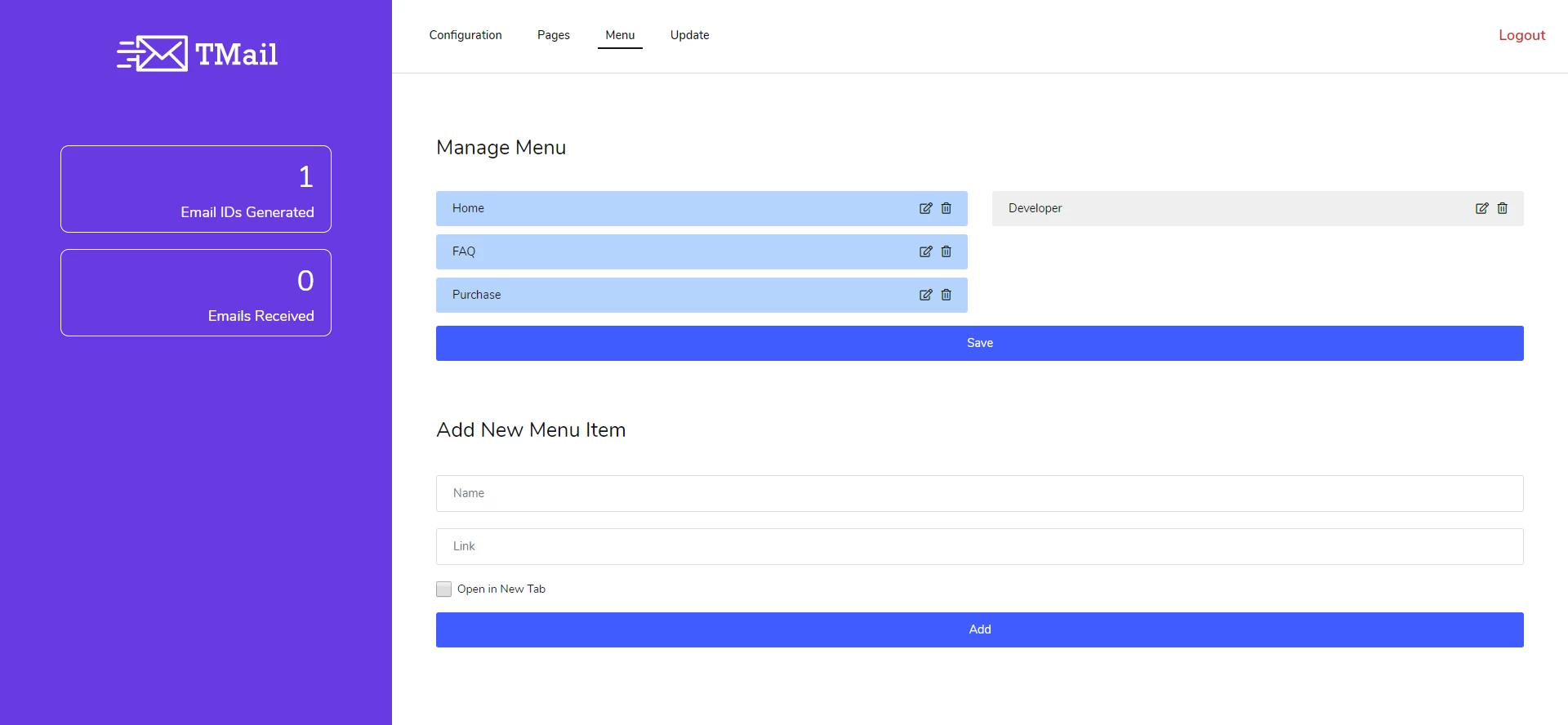This screenshot has width=1568, height=725.
Task: Open the Pages tab
Action: click(x=553, y=35)
